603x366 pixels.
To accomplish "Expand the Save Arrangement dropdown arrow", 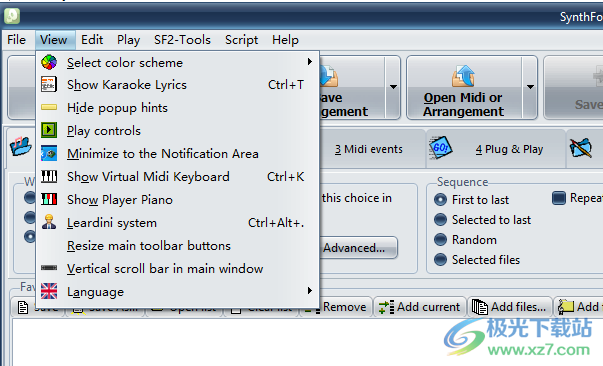I will coord(393,87).
